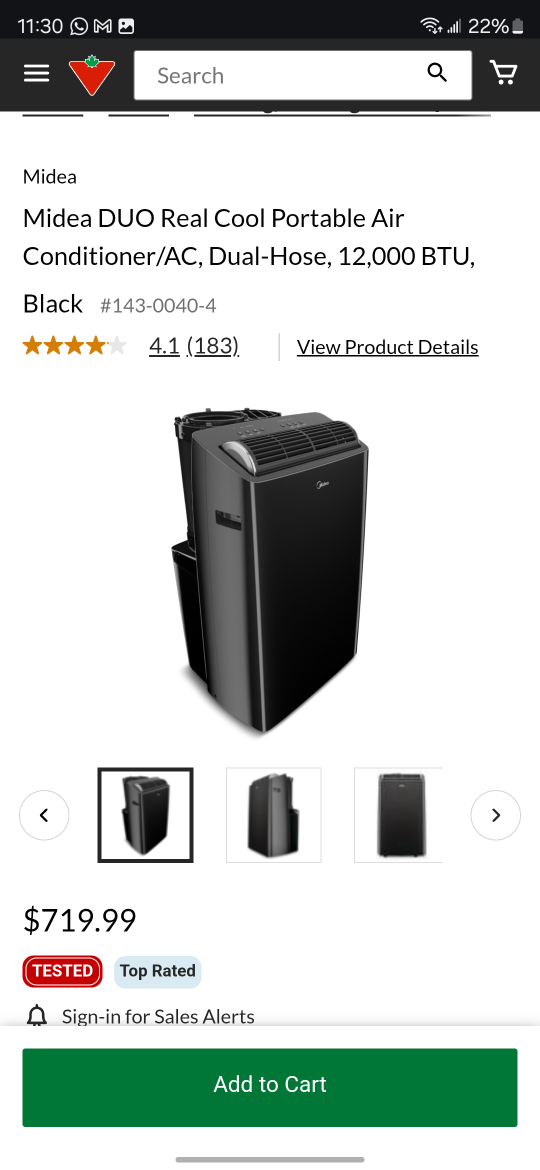Tap the Canadian Tire triangle logo

click(92, 75)
